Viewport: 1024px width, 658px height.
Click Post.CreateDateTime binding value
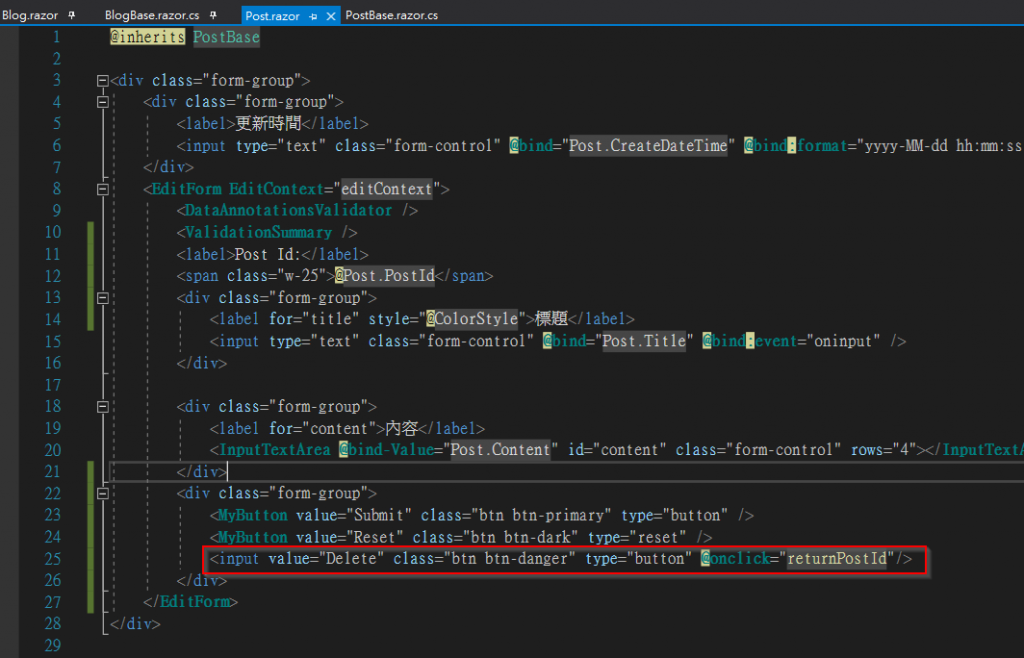pos(648,145)
